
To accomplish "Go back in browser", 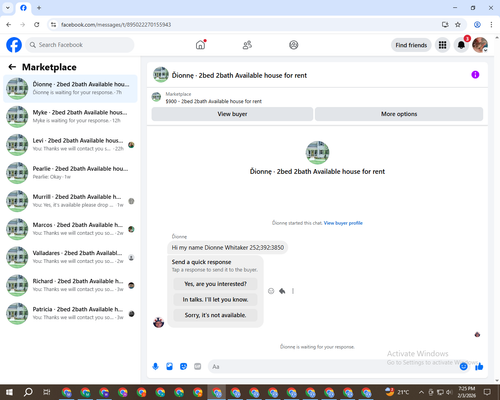I will (9, 25).
